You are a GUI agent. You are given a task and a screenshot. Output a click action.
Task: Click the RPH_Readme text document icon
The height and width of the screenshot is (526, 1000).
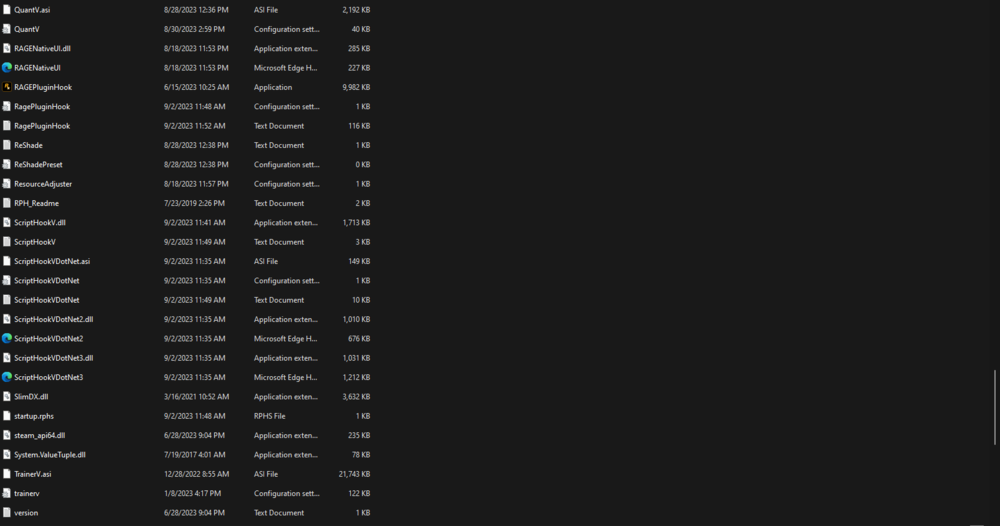[x=7, y=203]
